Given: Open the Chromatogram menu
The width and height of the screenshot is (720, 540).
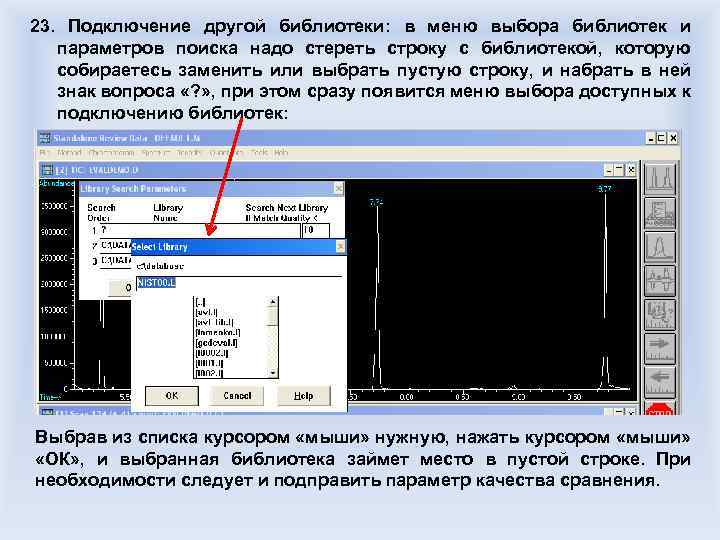Looking at the screenshot, I should pyautogui.click(x=111, y=152).
